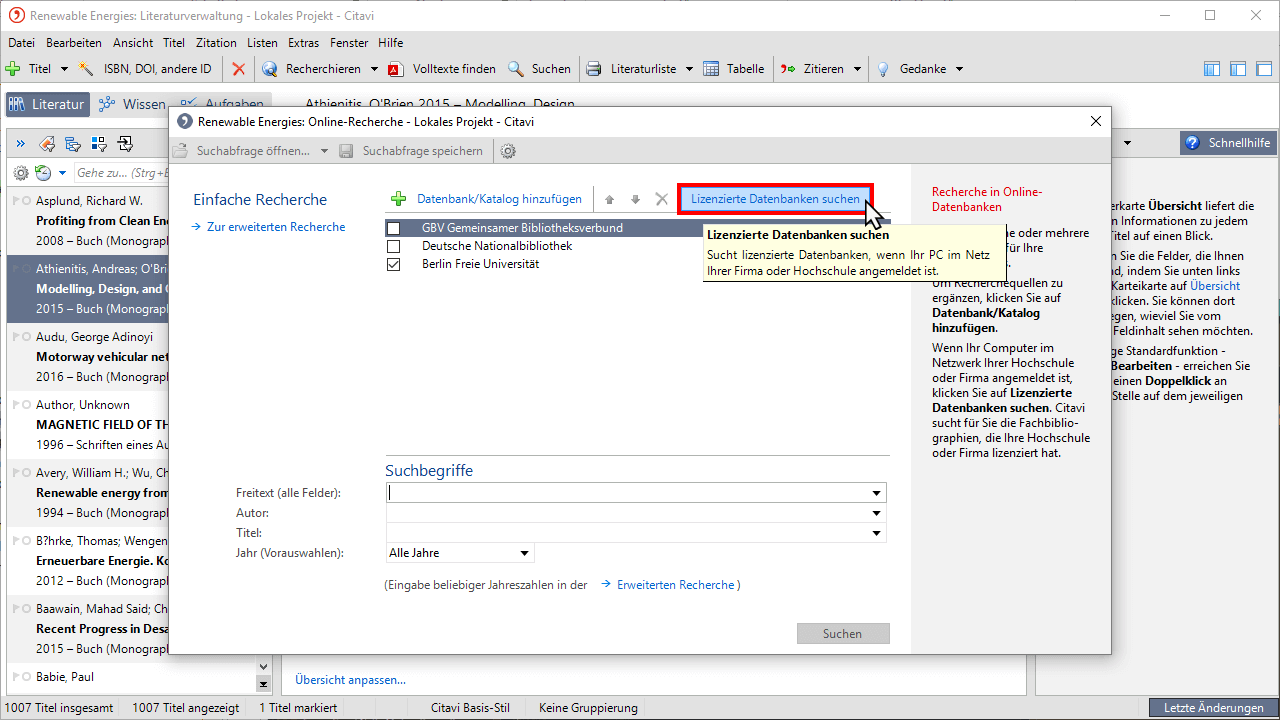Move database down with arrow icon
The image size is (1280, 720).
click(x=635, y=199)
